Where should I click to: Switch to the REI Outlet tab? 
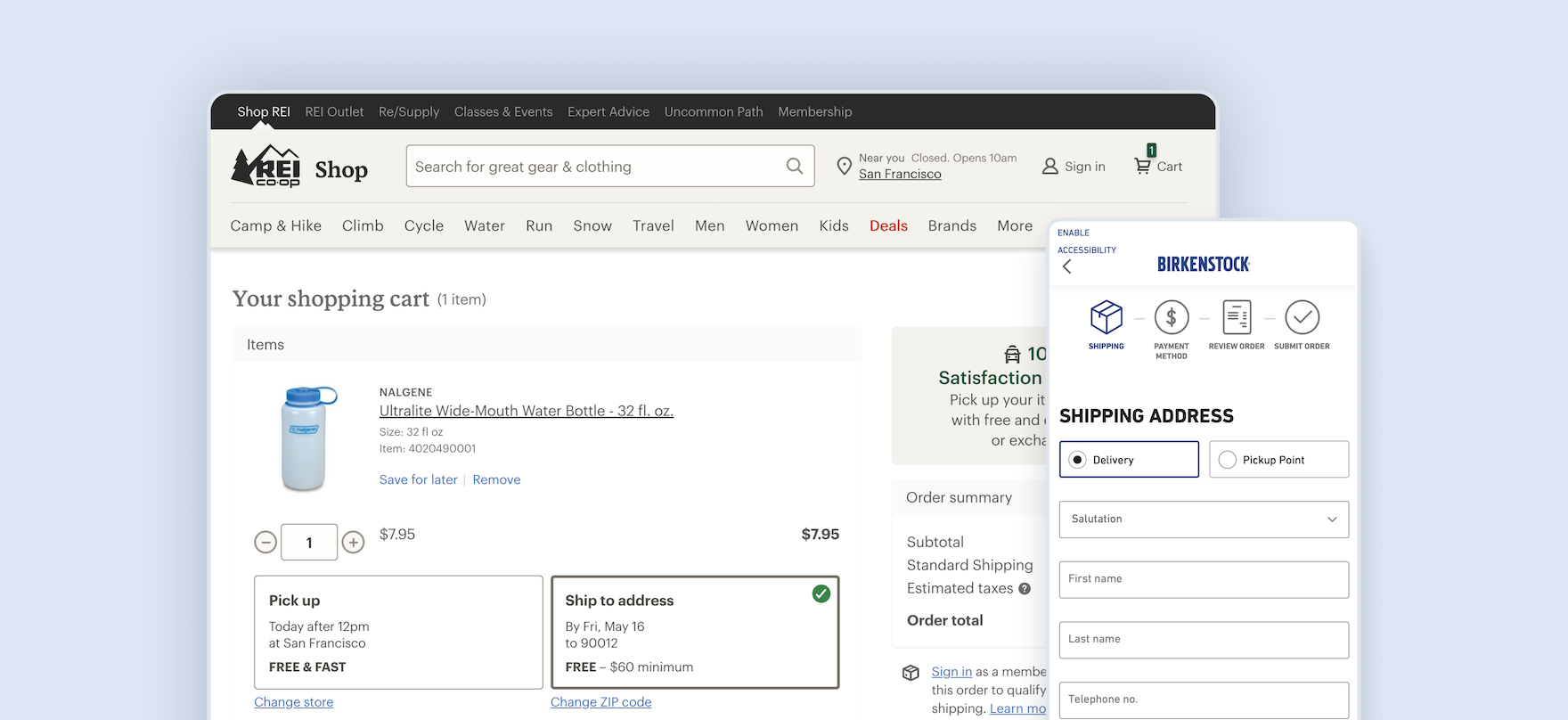tap(334, 112)
